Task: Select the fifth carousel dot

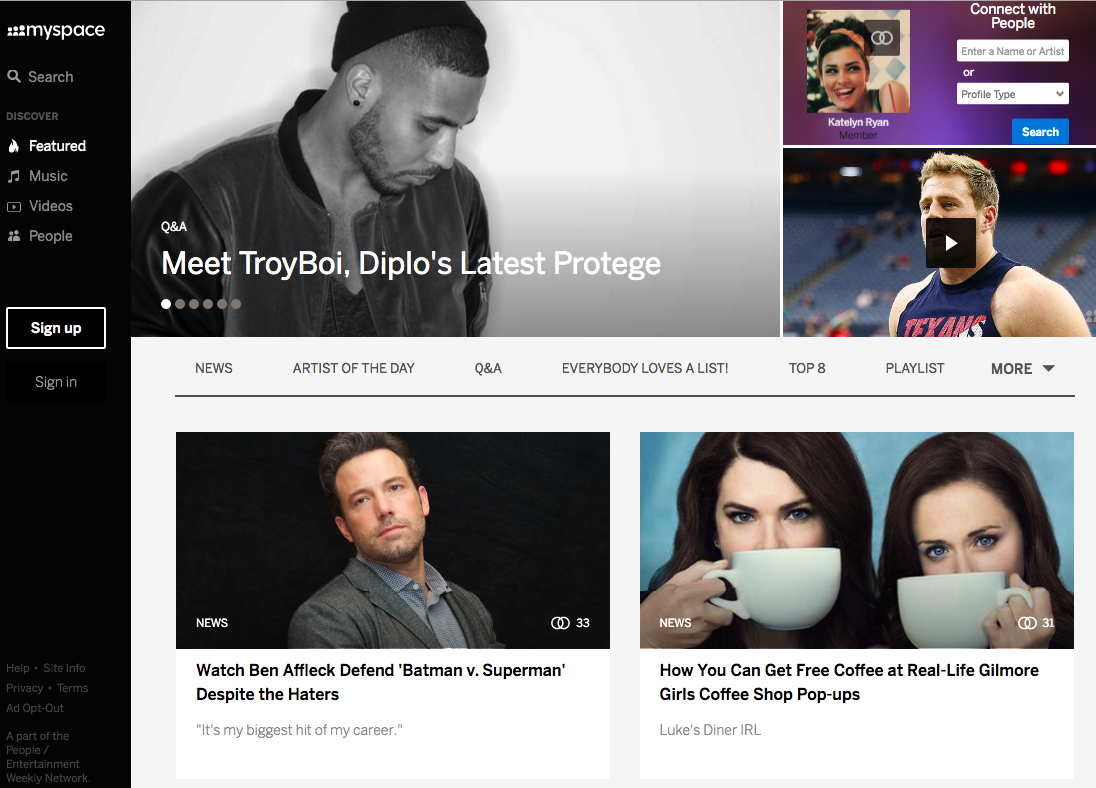Action: [x=222, y=304]
